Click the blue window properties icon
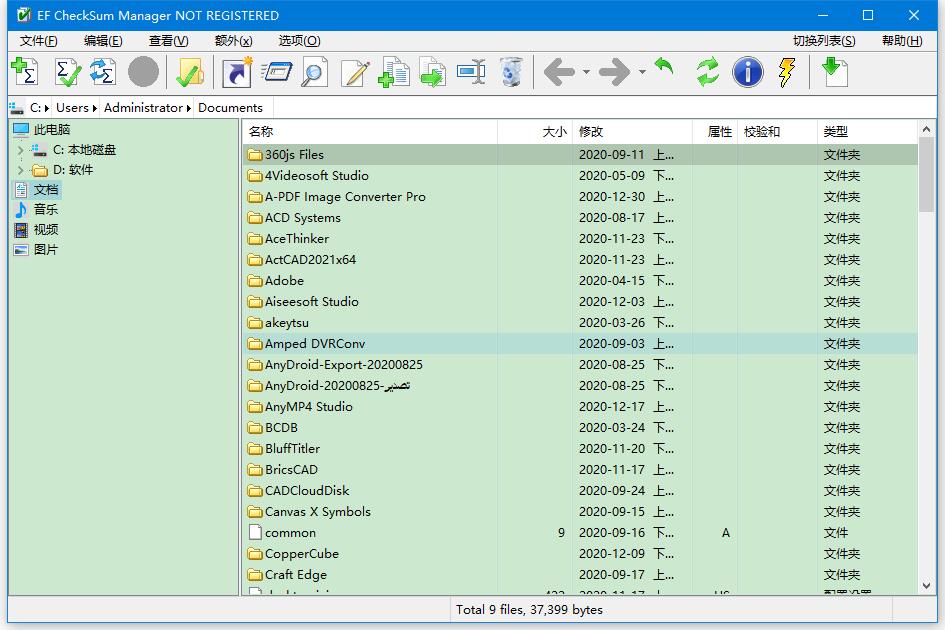945x630 pixels. tap(277, 72)
